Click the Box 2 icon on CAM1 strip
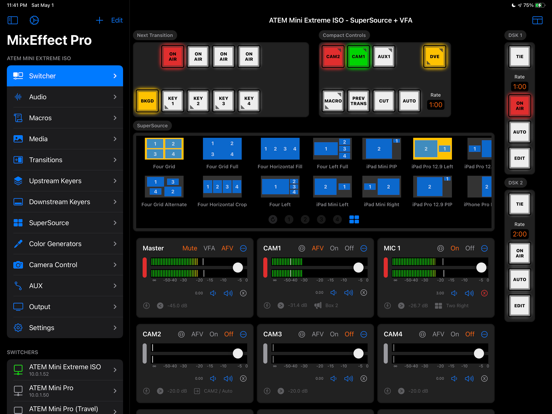Viewport: 552px width, 414px height. (x=318, y=305)
